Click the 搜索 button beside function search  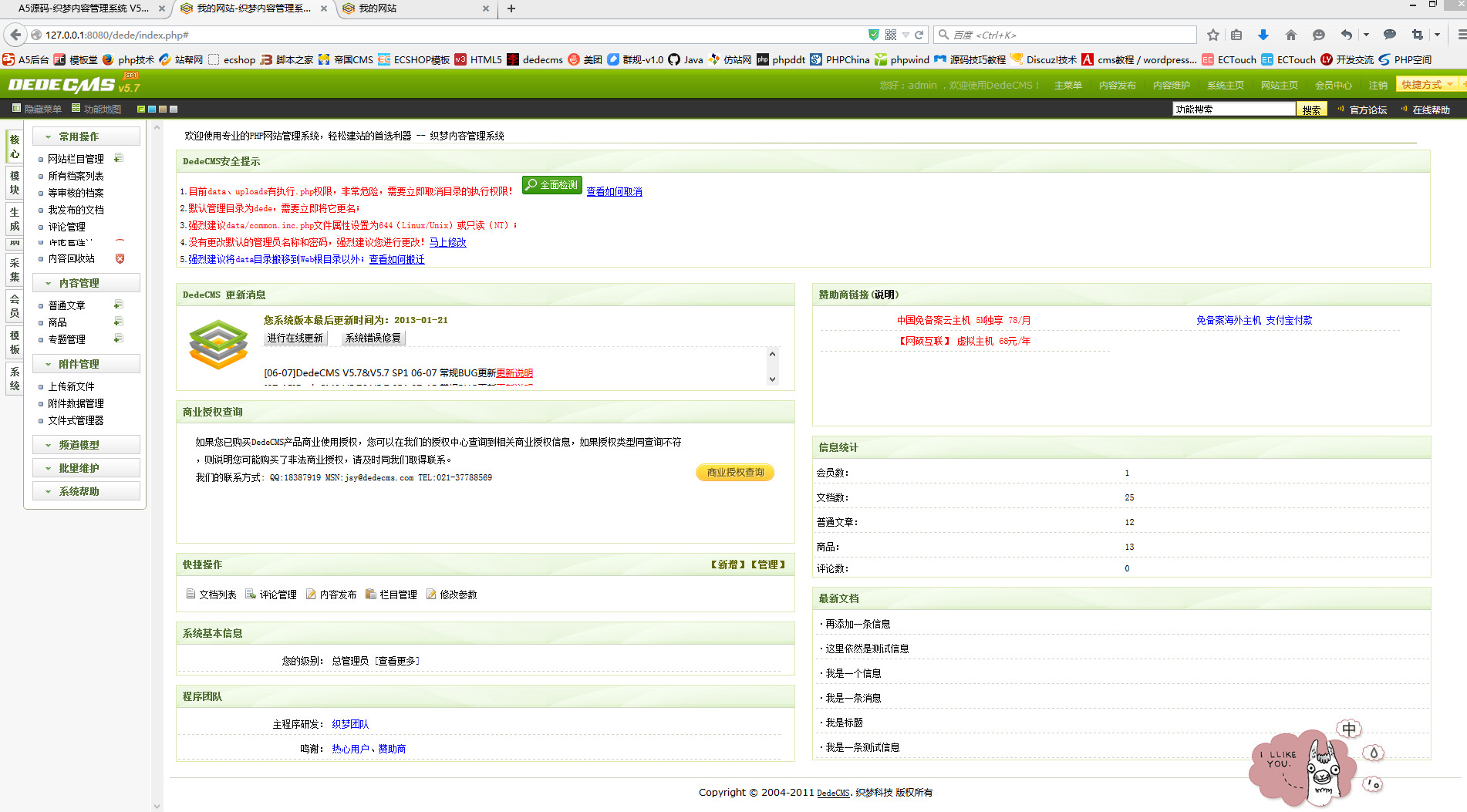click(1311, 110)
